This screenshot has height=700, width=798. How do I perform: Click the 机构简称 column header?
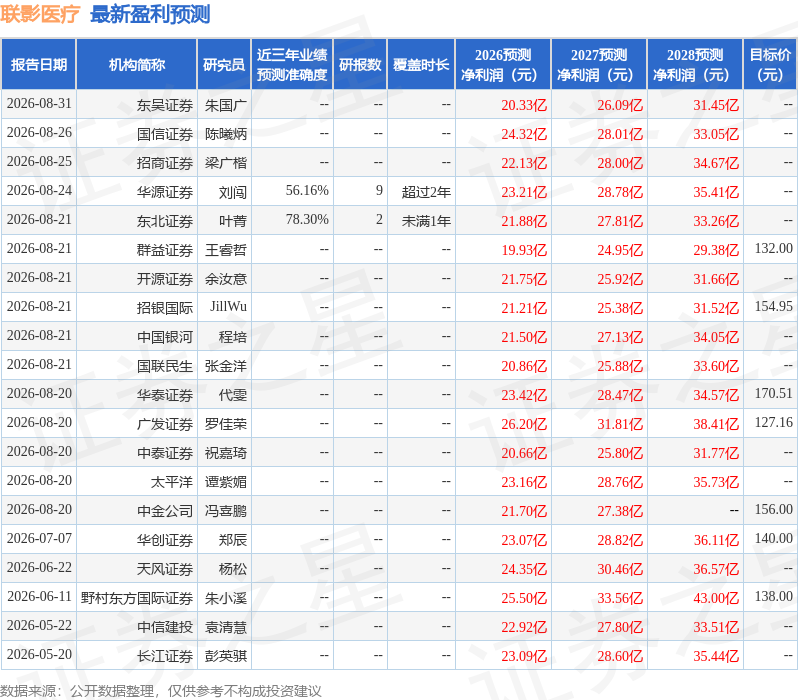tap(136, 65)
